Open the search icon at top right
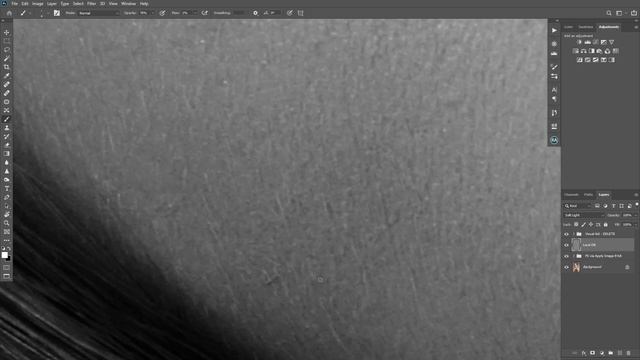The height and width of the screenshot is (360, 640). 609,13
